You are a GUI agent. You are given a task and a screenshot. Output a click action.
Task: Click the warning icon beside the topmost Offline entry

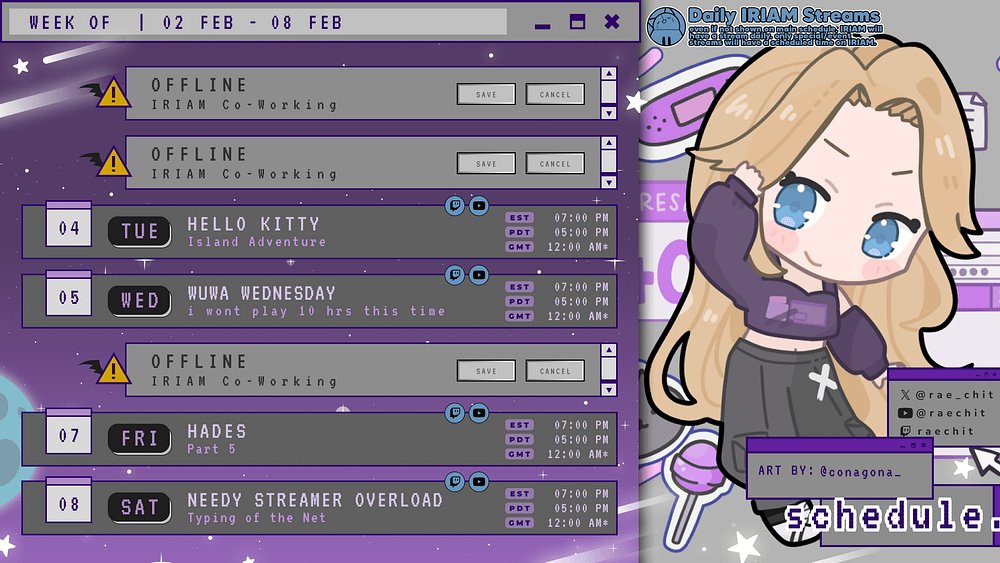114,94
